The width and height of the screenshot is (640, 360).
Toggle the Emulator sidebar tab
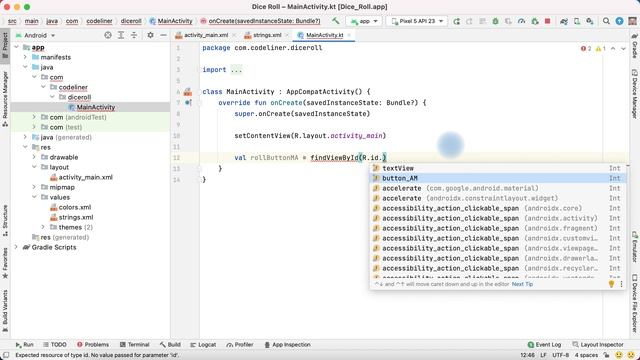635,247
